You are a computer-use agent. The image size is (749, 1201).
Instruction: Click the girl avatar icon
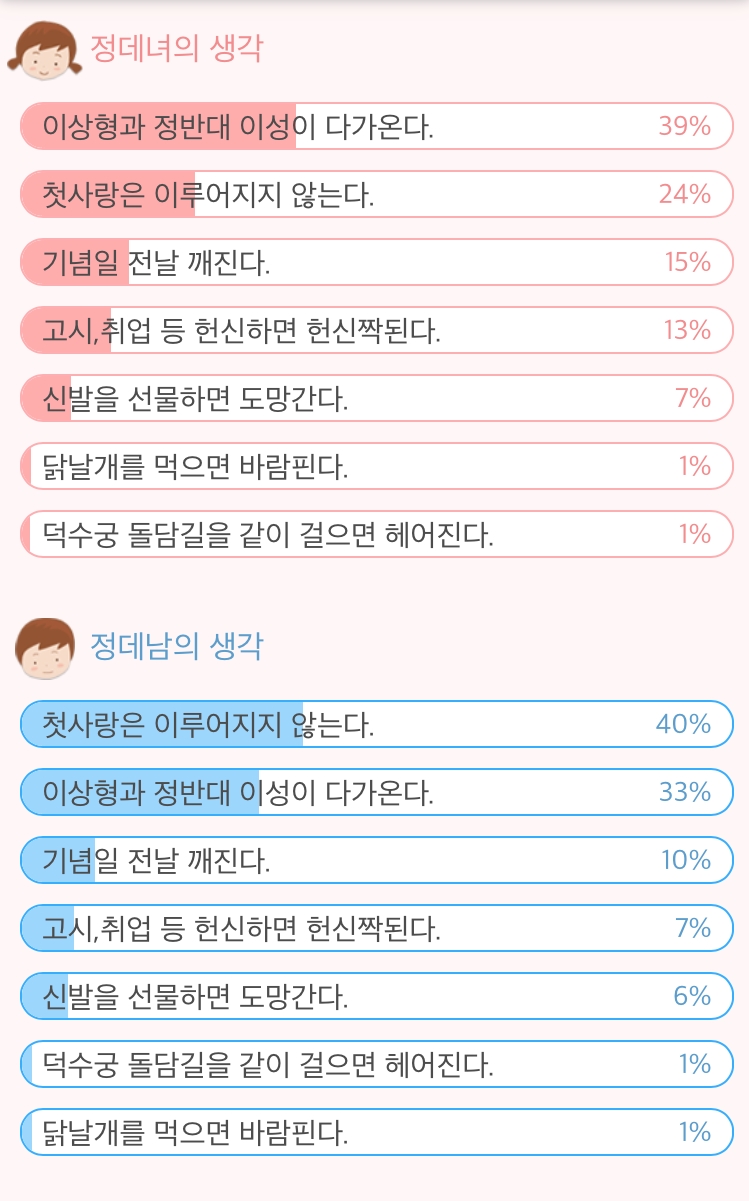coord(42,50)
